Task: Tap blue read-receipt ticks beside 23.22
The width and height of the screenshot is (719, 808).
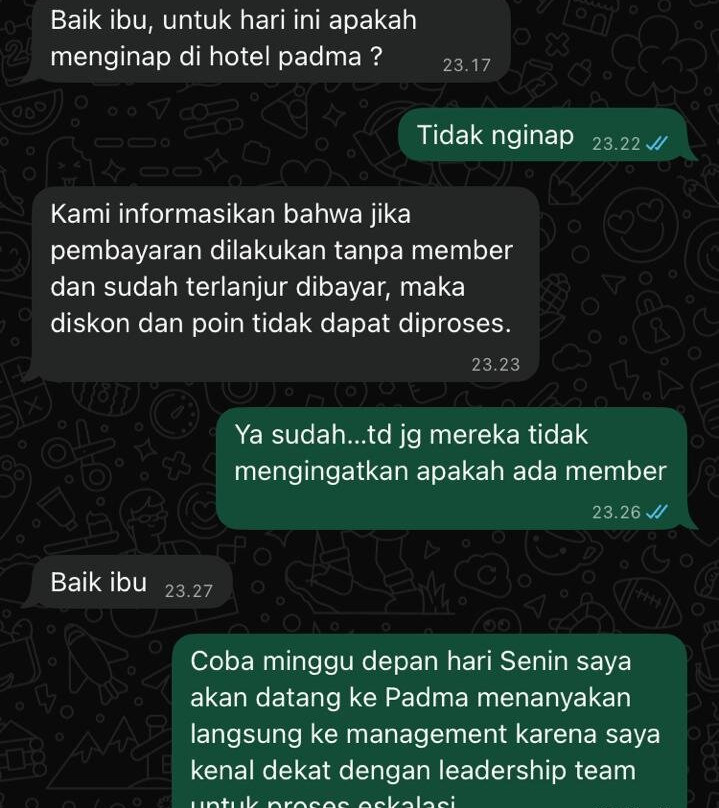Action: tap(657, 143)
